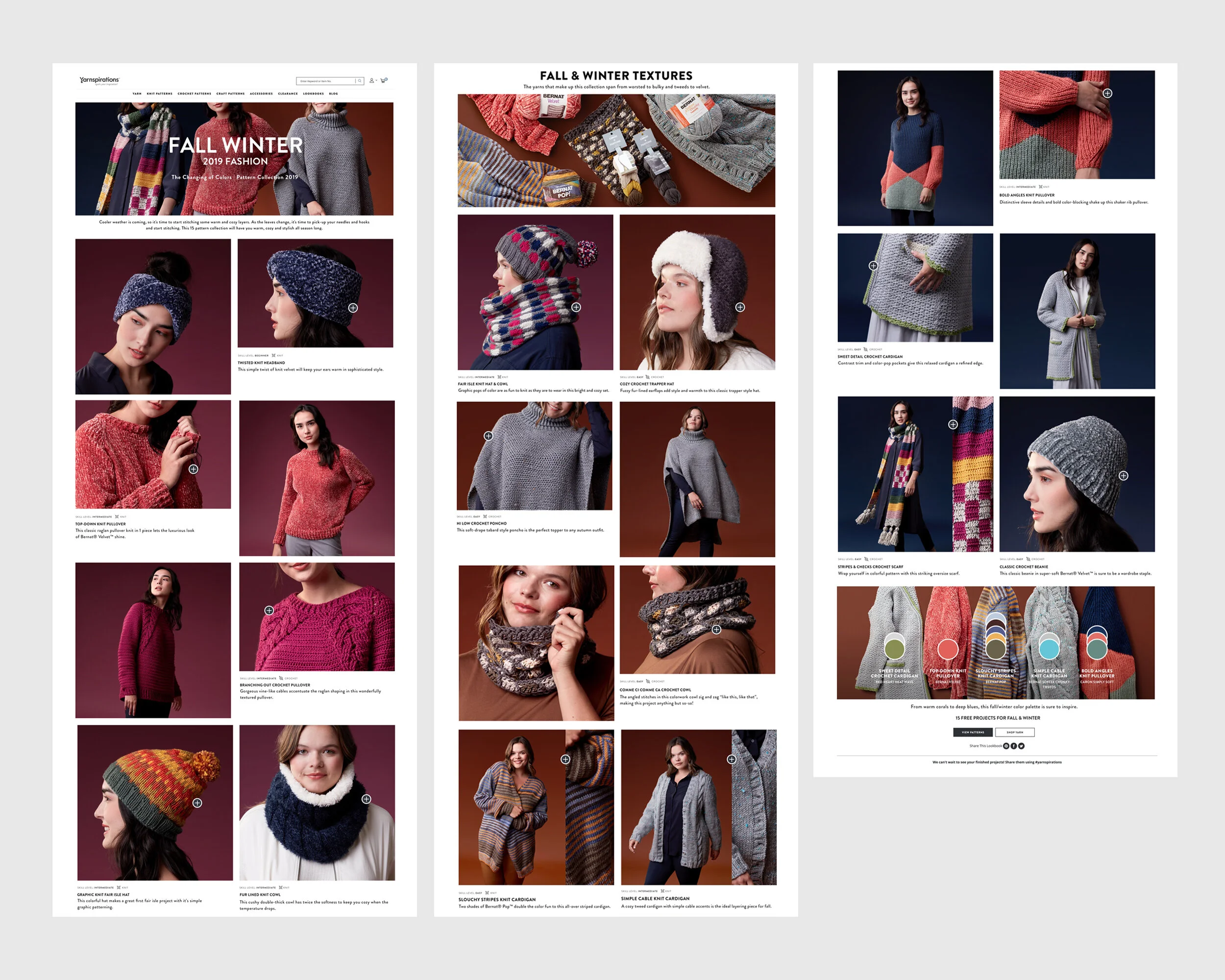Screen dimensions: 1225x980
Task: Click the Yarnspirations logo
Action: coord(99,81)
